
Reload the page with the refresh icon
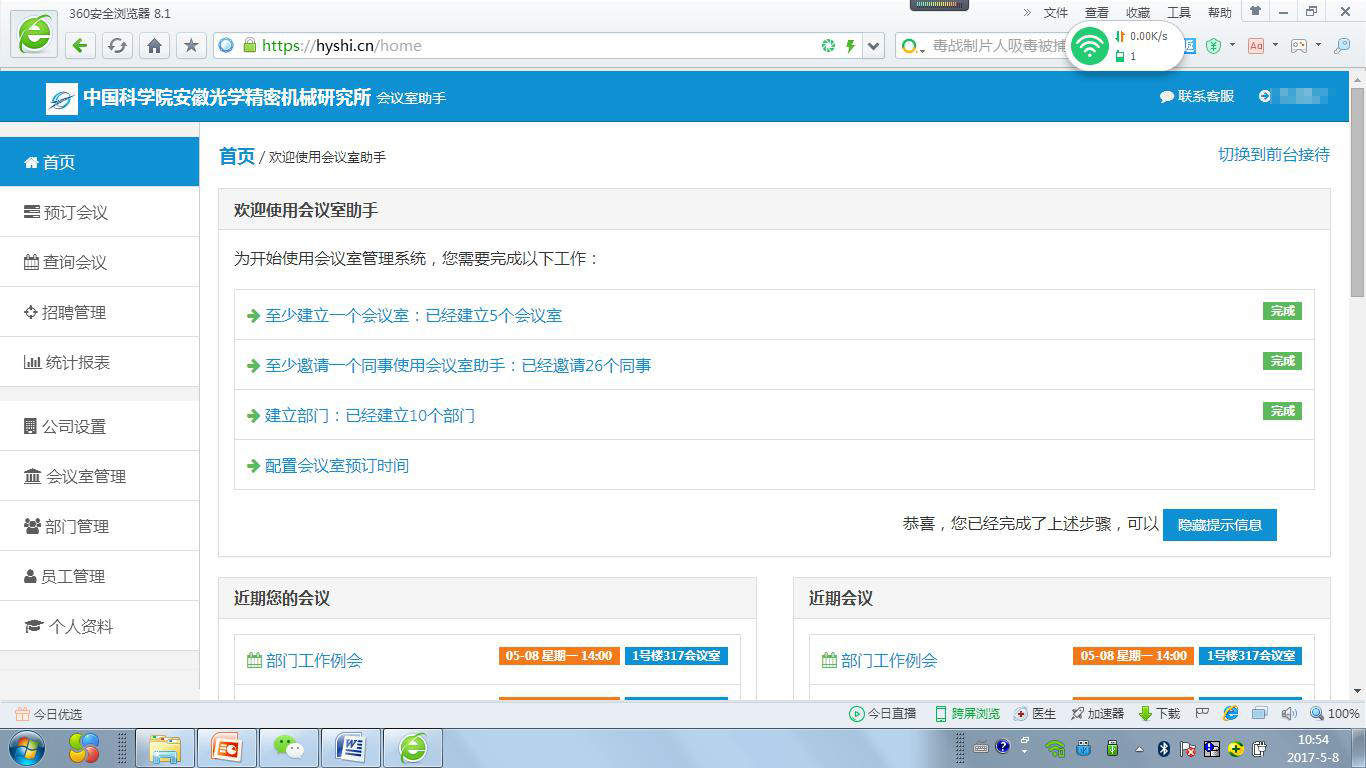click(117, 45)
